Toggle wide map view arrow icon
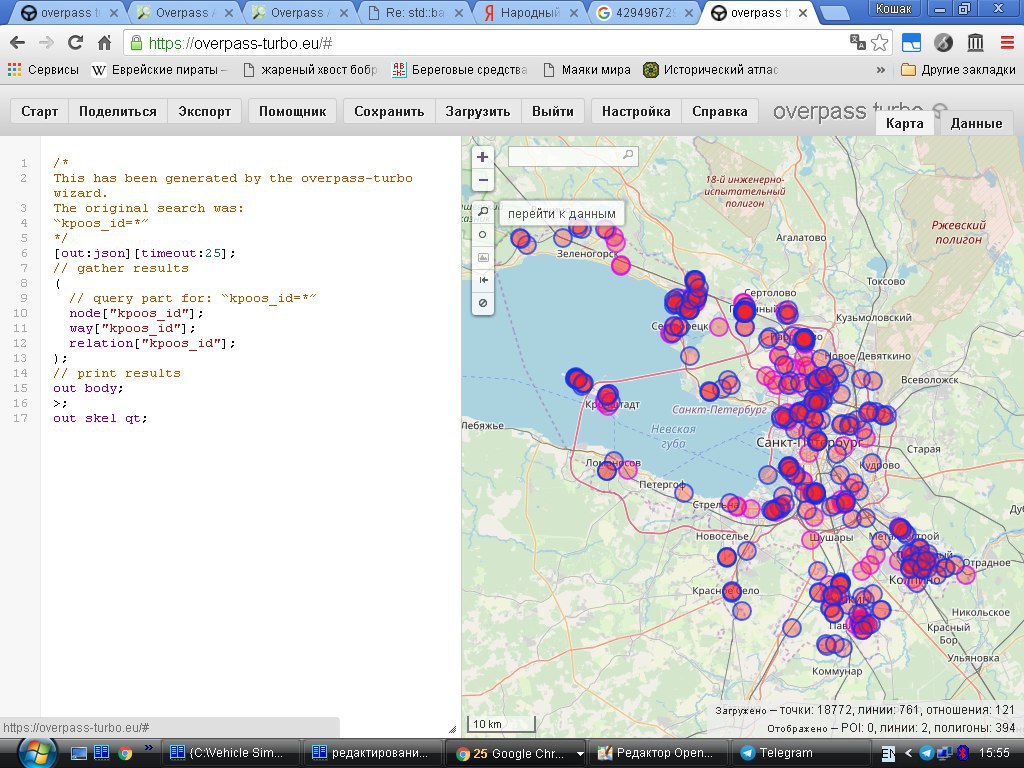 click(x=483, y=280)
